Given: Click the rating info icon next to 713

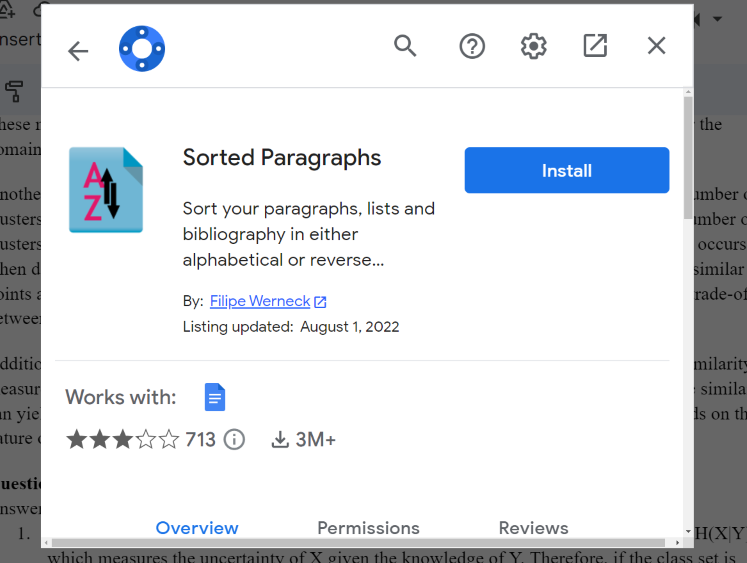Looking at the screenshot, I should tap(234, 439).
